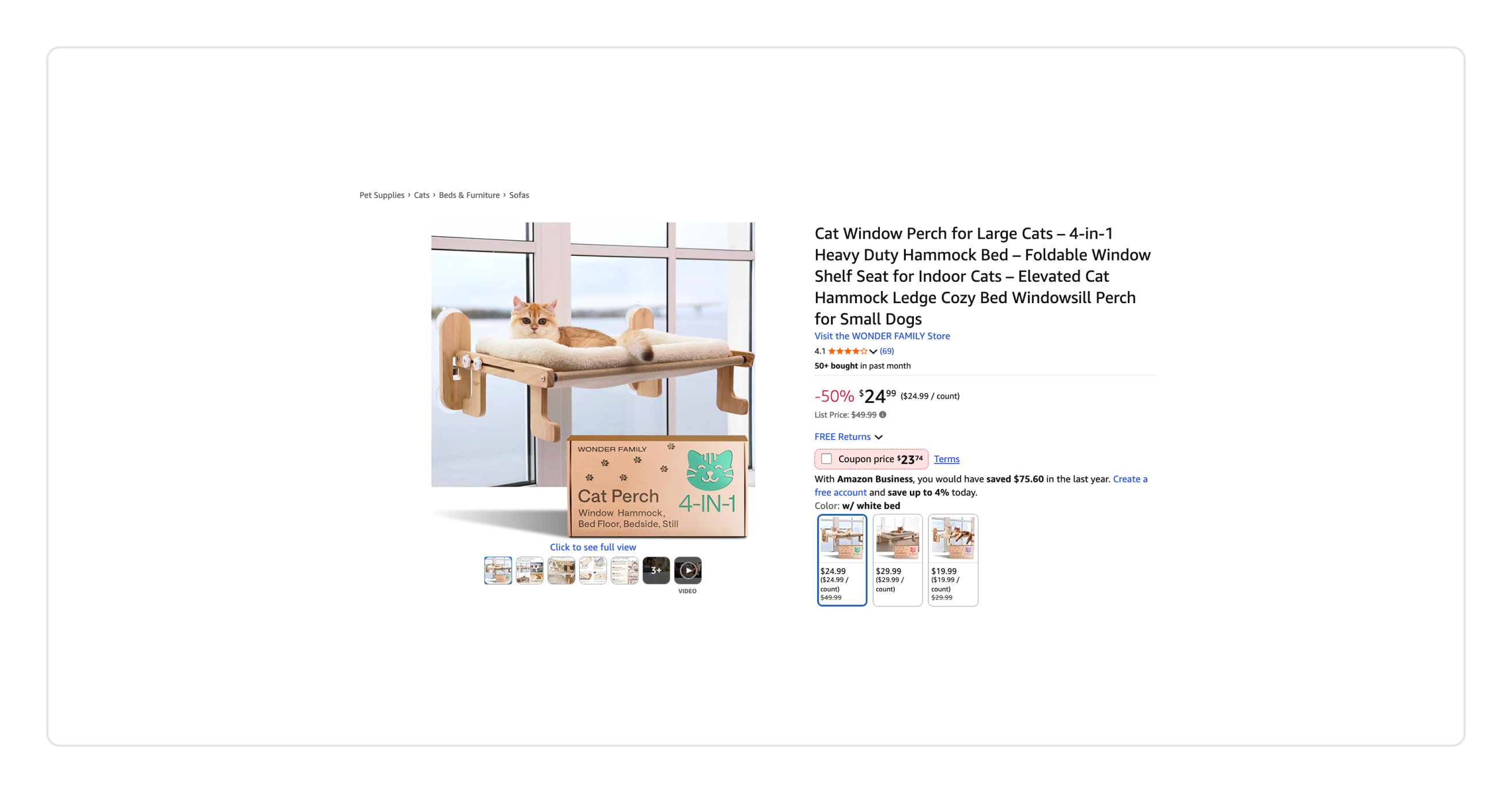Open the coupon Terms link
Viewport: 1512px width, 793px height.
[946, 459]
